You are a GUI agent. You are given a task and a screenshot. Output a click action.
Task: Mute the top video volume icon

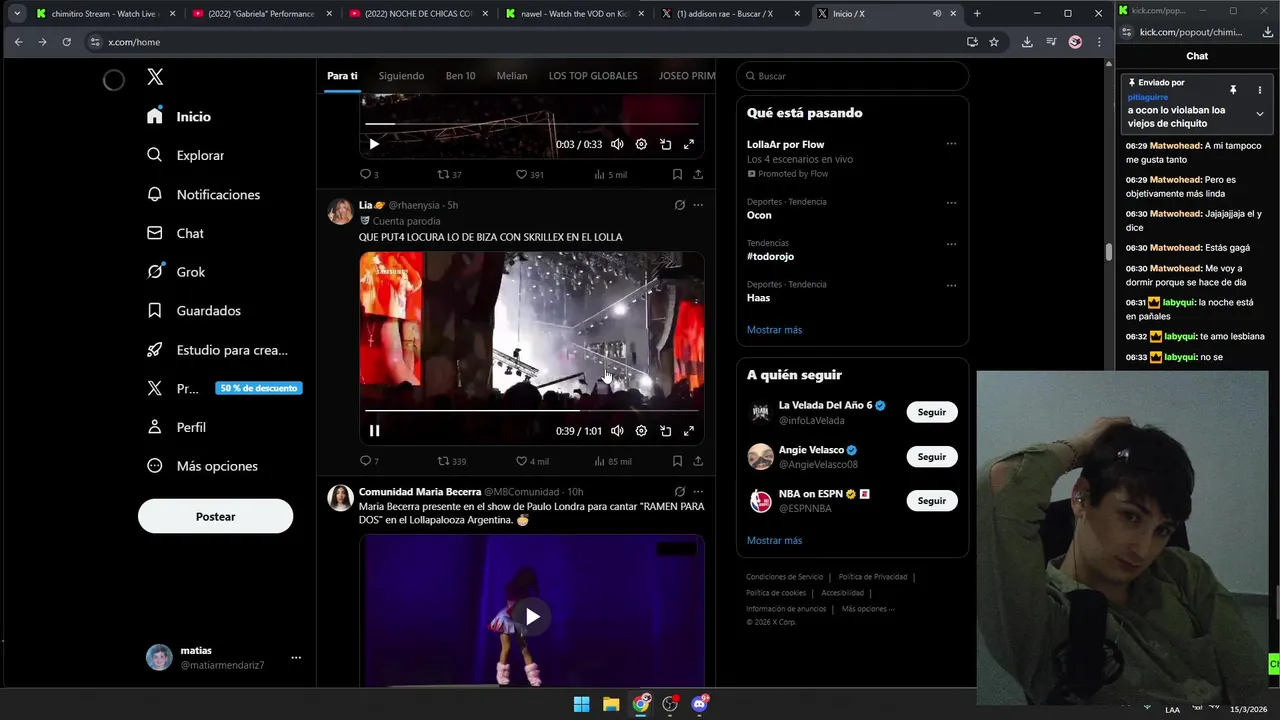(x=617, y=144)
